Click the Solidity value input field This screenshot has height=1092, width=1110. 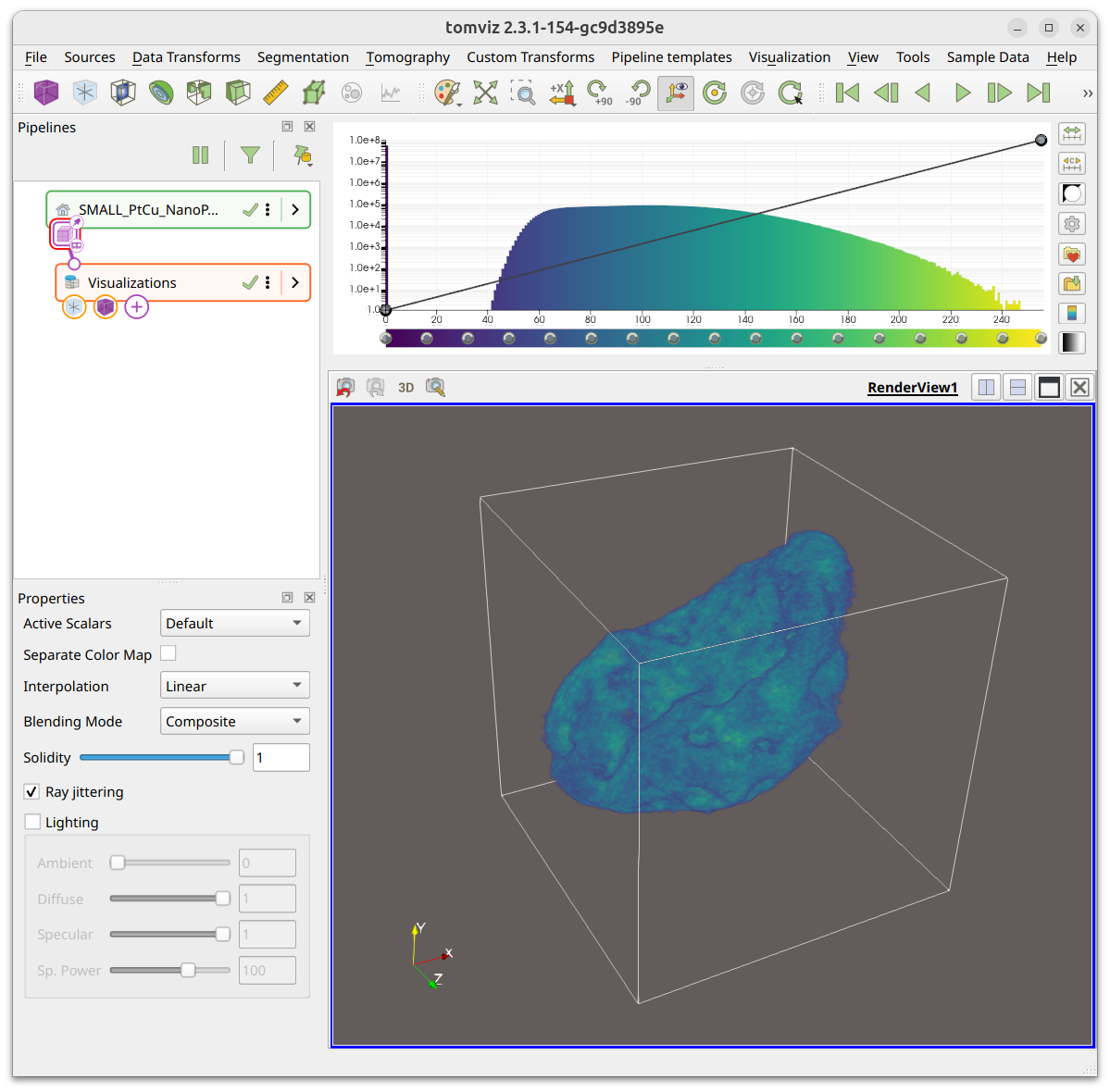281,758
